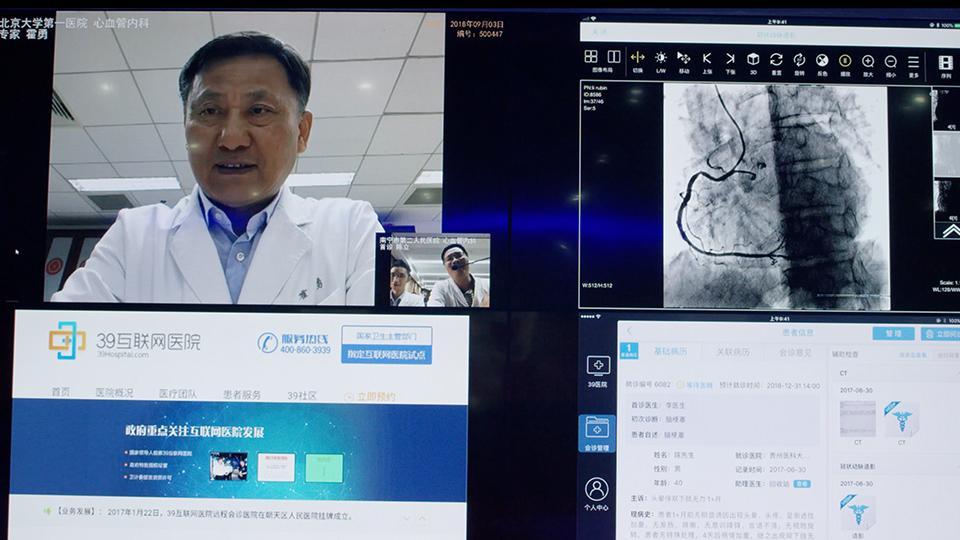Screen dimensions: 960x540
Task: Click the blue button right of 整理
Action: click(x=941, y=334)
